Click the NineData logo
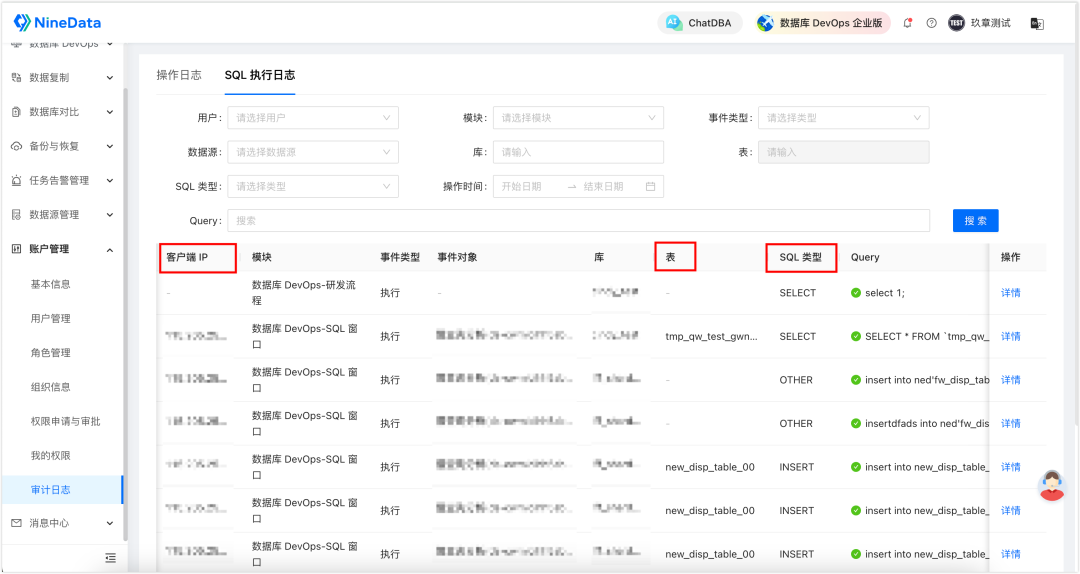The width and height of the screenshot is (1080, 574). pyautogui.click(x=57, y=23)
